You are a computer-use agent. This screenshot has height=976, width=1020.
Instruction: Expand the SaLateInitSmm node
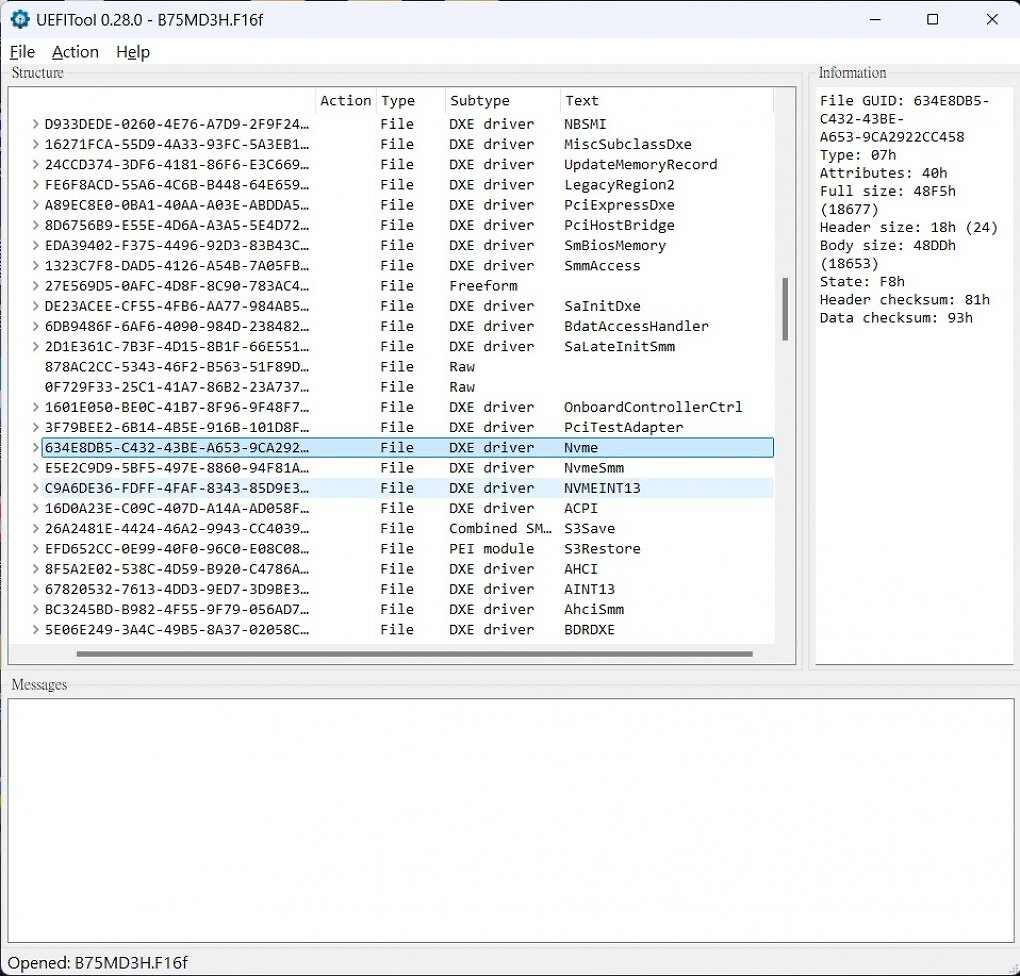point(36,346)
